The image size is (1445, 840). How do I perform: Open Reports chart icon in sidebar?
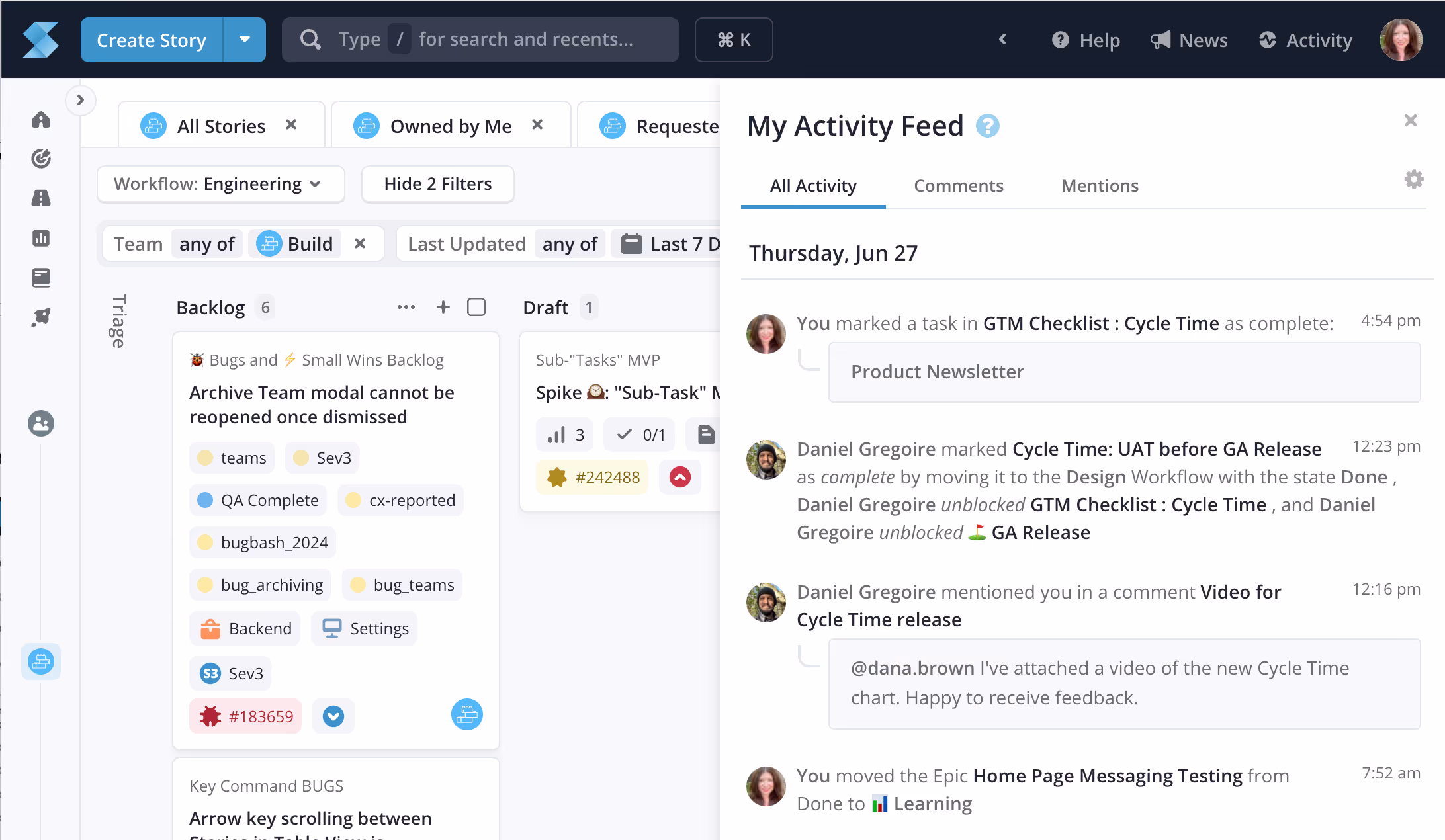point(41,237)
